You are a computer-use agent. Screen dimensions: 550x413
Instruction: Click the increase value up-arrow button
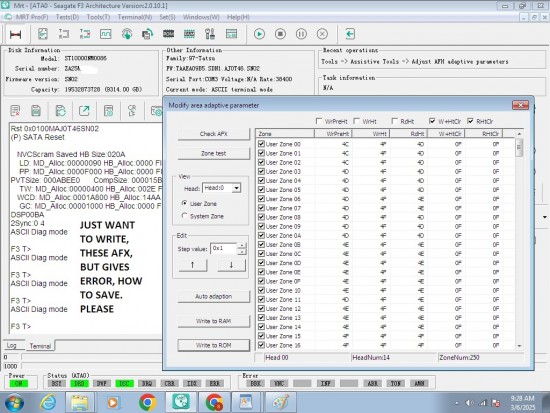click(x=193, y=265)
